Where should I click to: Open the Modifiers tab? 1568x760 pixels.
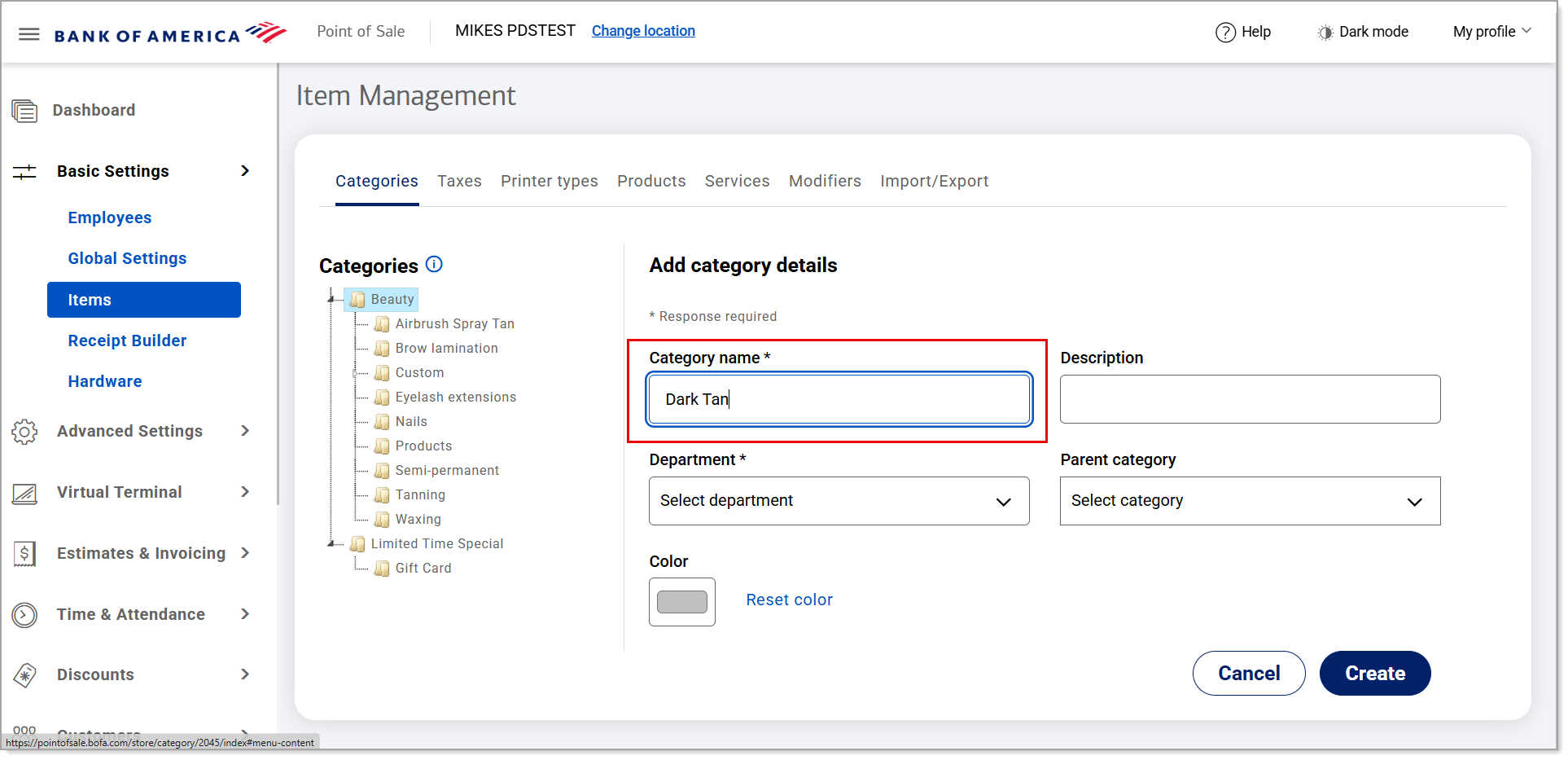[825, 181]
